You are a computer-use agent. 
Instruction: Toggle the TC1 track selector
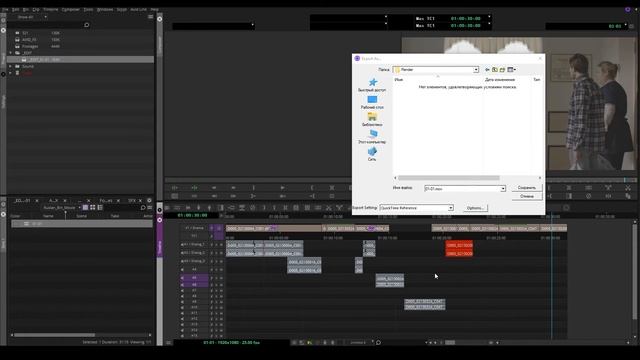[x=194, y=236]
